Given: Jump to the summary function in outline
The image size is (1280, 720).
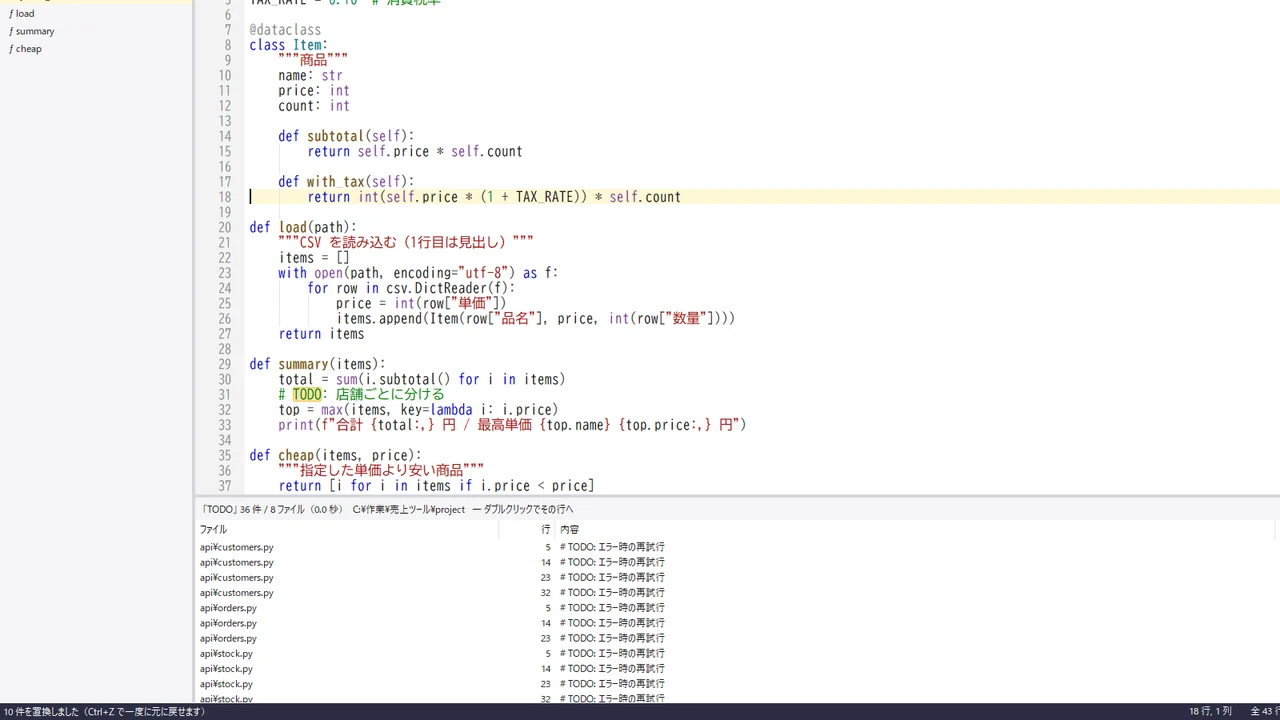Looking at the screenshot, I should pyautogui.click(x=32, y=31).
